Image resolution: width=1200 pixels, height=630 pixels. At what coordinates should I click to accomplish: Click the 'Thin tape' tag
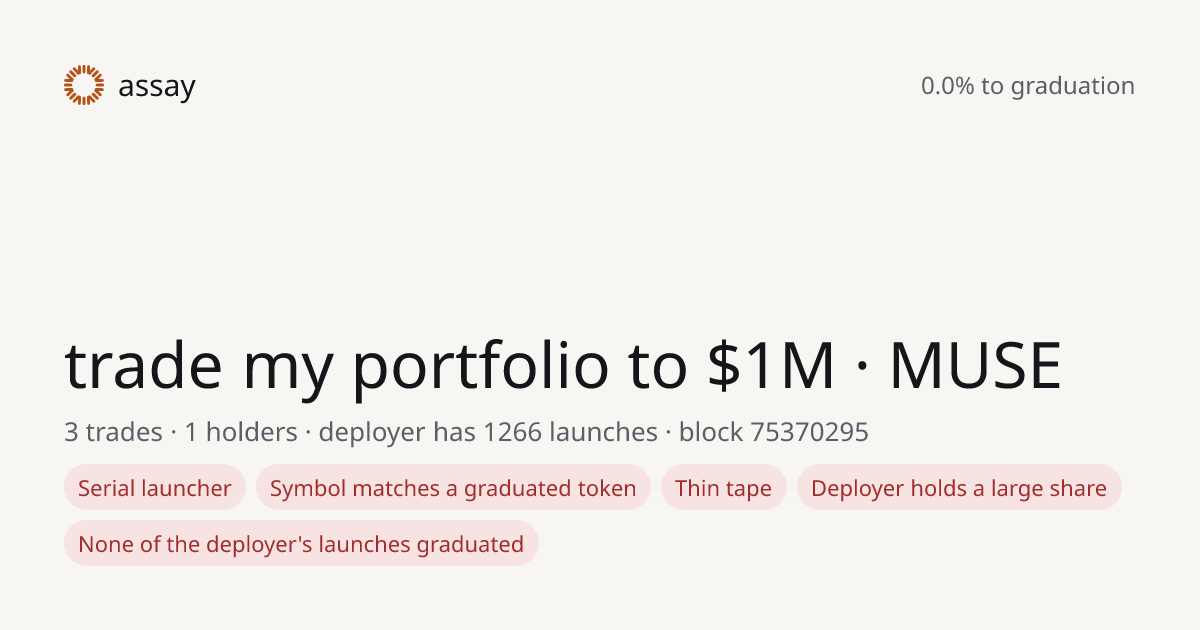(x=723, y=488)
